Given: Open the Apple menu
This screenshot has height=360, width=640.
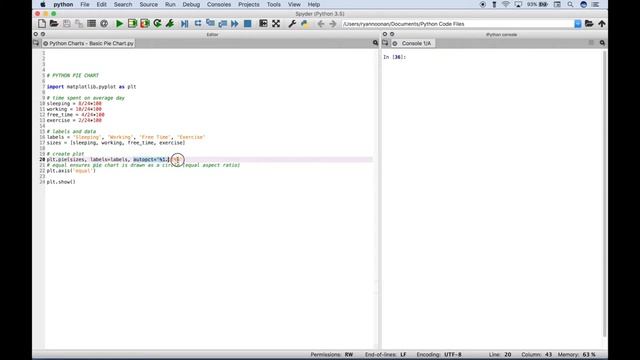Looking at the screenshot, I should [42, 4].
